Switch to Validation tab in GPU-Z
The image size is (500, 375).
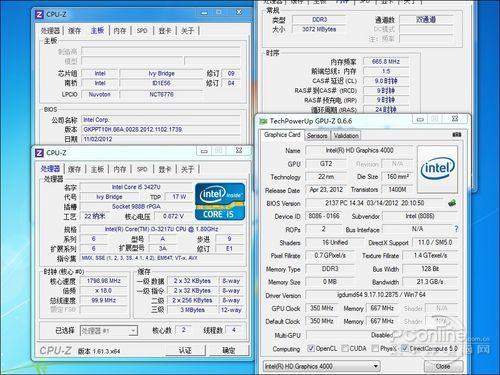click(x=346, y=136)
